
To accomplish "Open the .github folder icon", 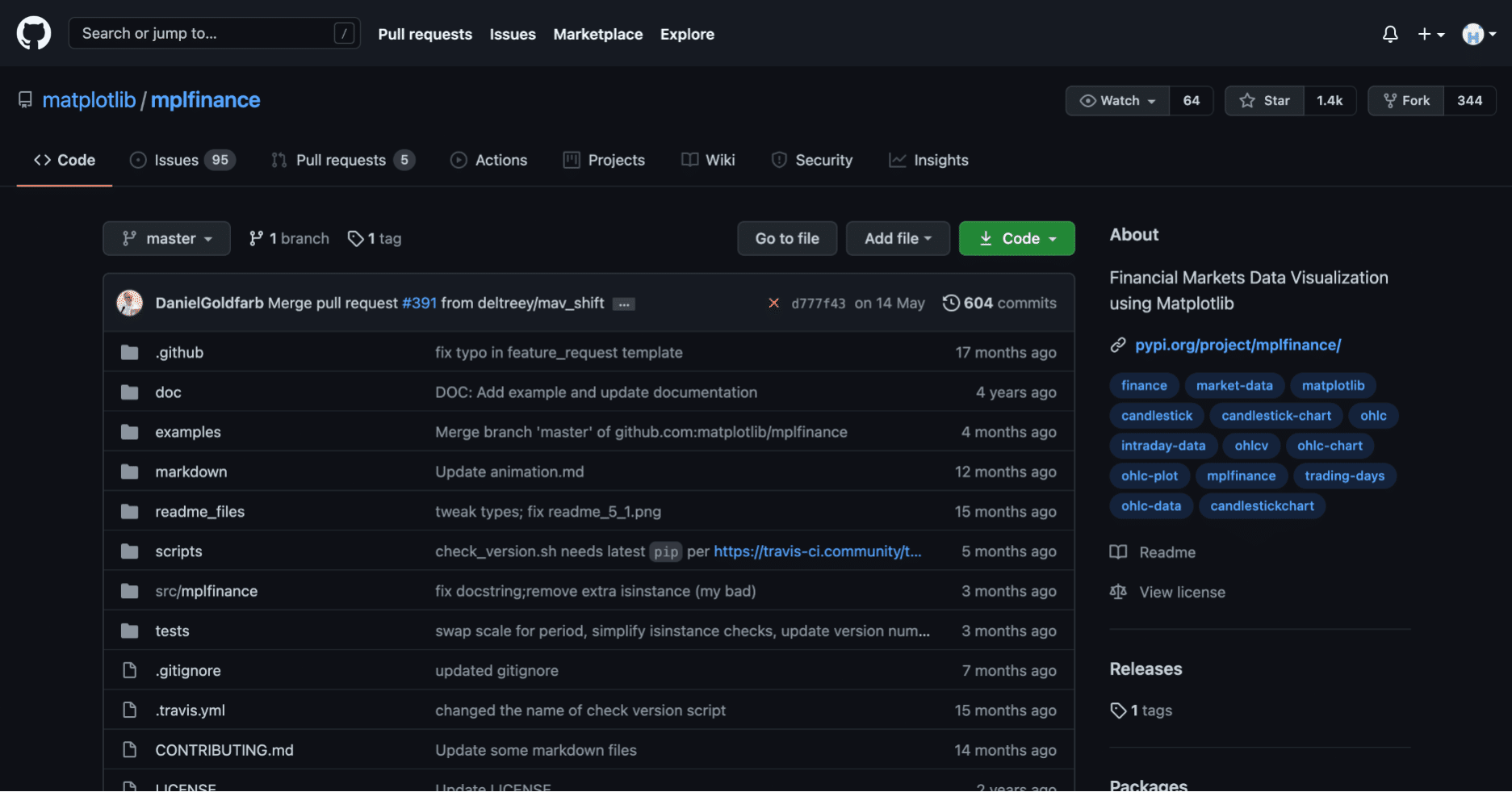I will [x=130, y=352].
